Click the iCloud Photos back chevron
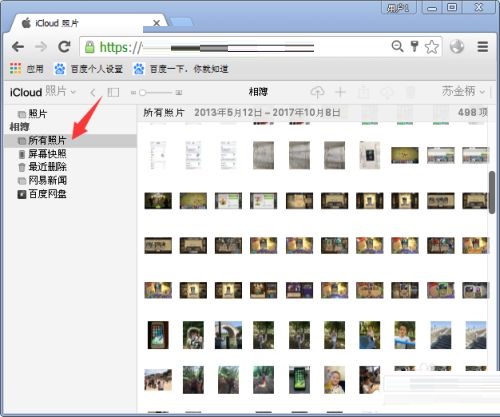Viewport: 500px width, 417px height. click(93, 92)
